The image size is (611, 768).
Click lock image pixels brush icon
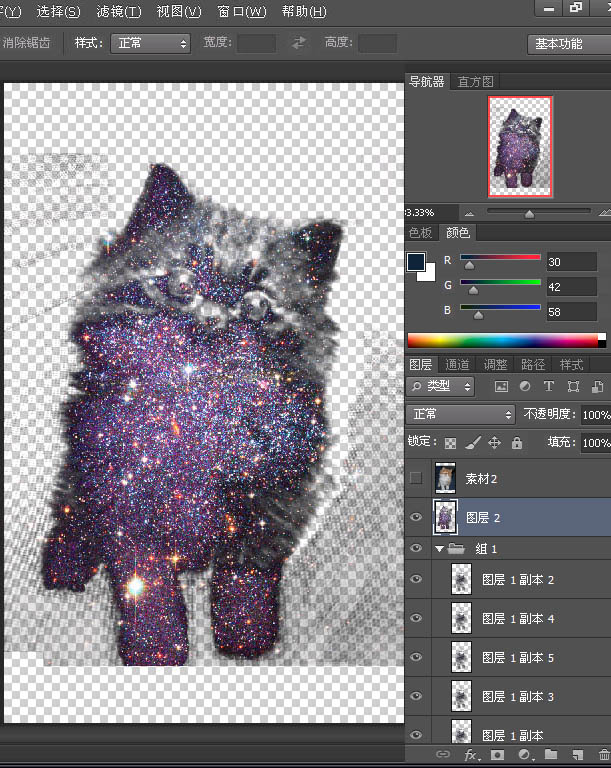472,443
